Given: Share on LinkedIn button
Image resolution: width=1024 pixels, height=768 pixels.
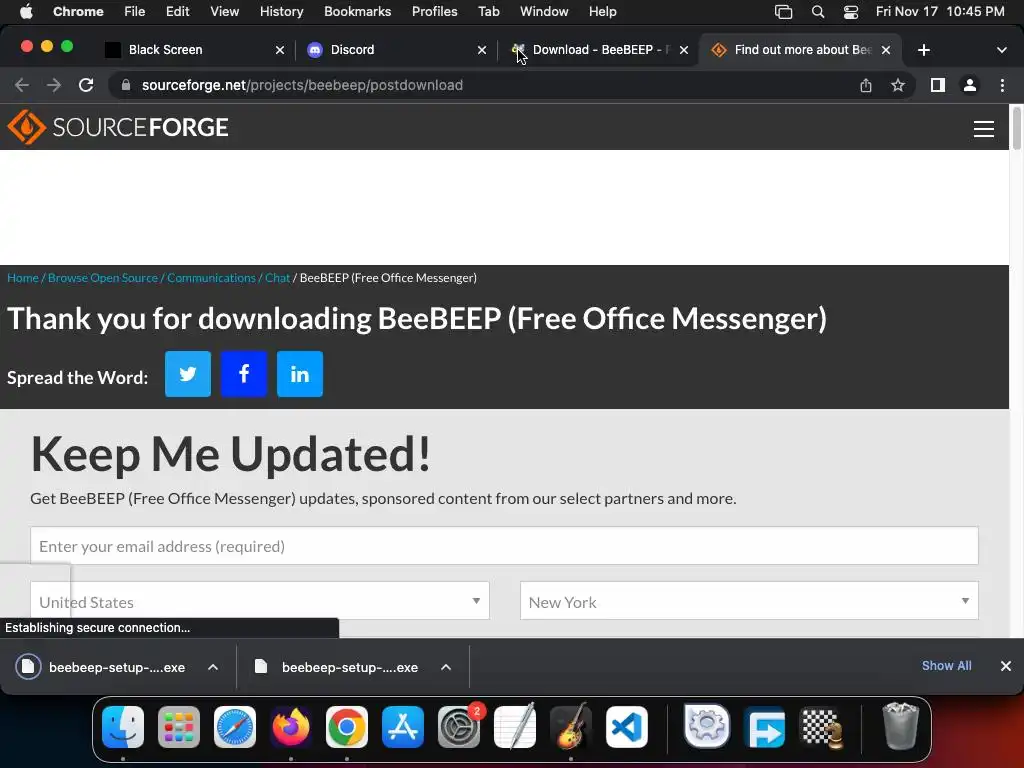Looking at the screenshot, I should [x=300, y=374].
